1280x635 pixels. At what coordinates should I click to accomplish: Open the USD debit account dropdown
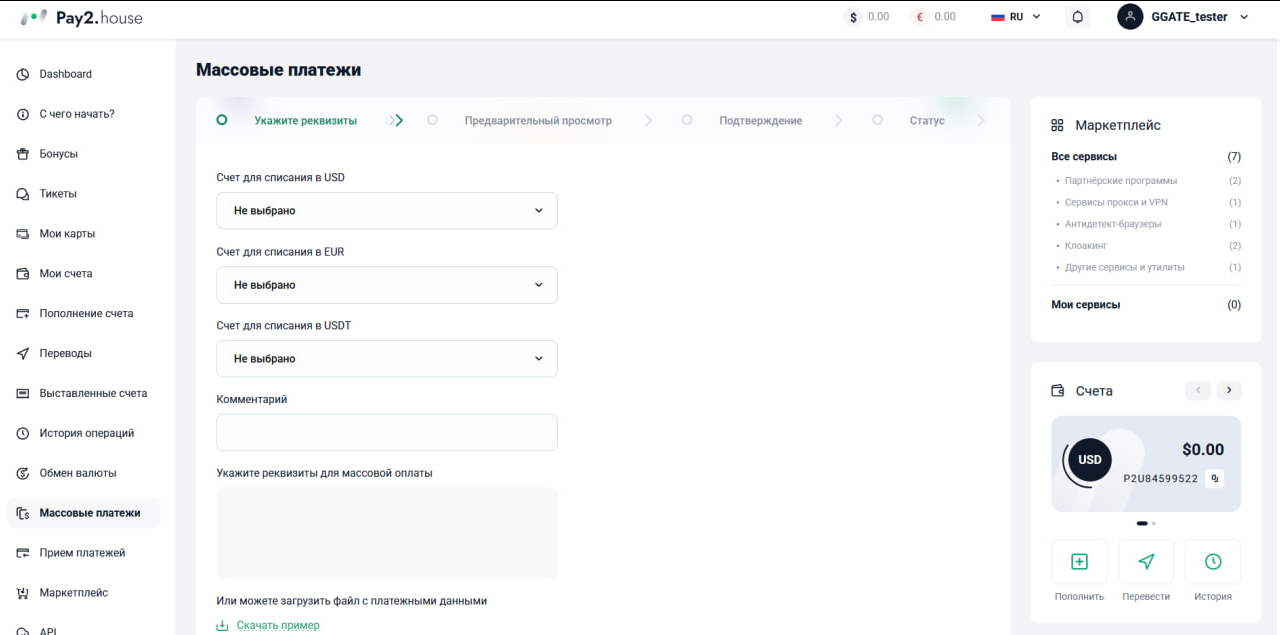(x=387, y=211)
